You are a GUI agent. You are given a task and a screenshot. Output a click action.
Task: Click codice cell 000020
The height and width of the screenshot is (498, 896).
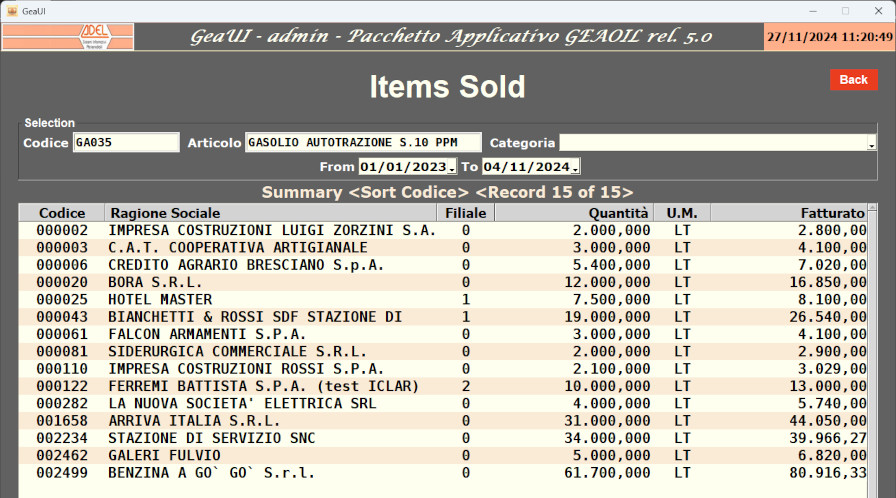tap(62, 282)
